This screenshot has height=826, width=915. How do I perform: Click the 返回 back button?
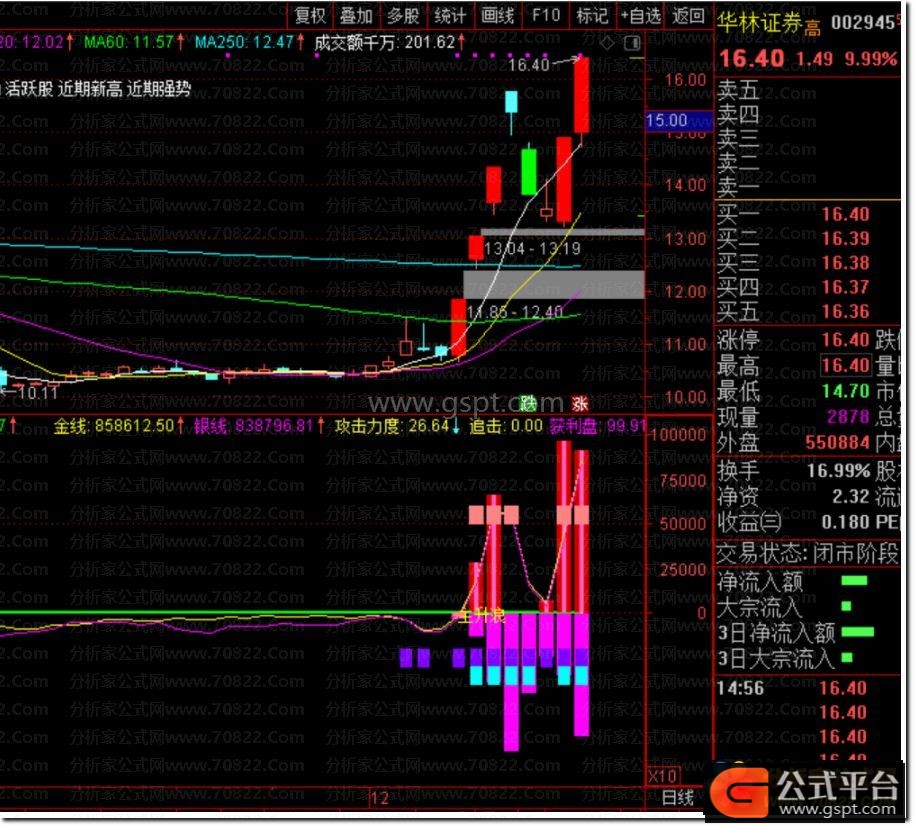pos(688,16)
